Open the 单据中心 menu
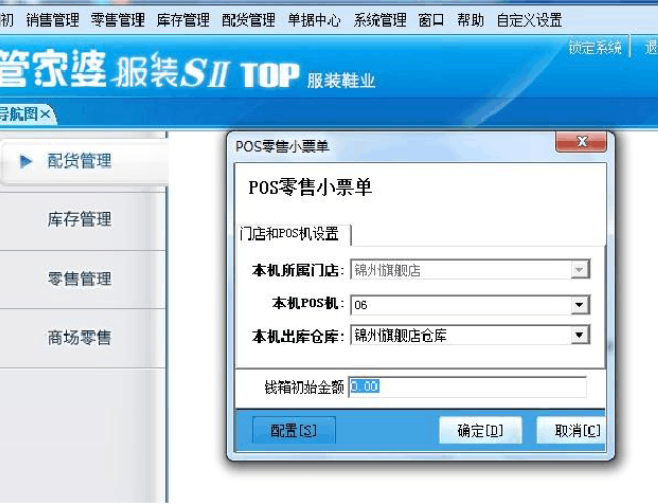Screen dimensions: 658x504 (x=314, y=20)
